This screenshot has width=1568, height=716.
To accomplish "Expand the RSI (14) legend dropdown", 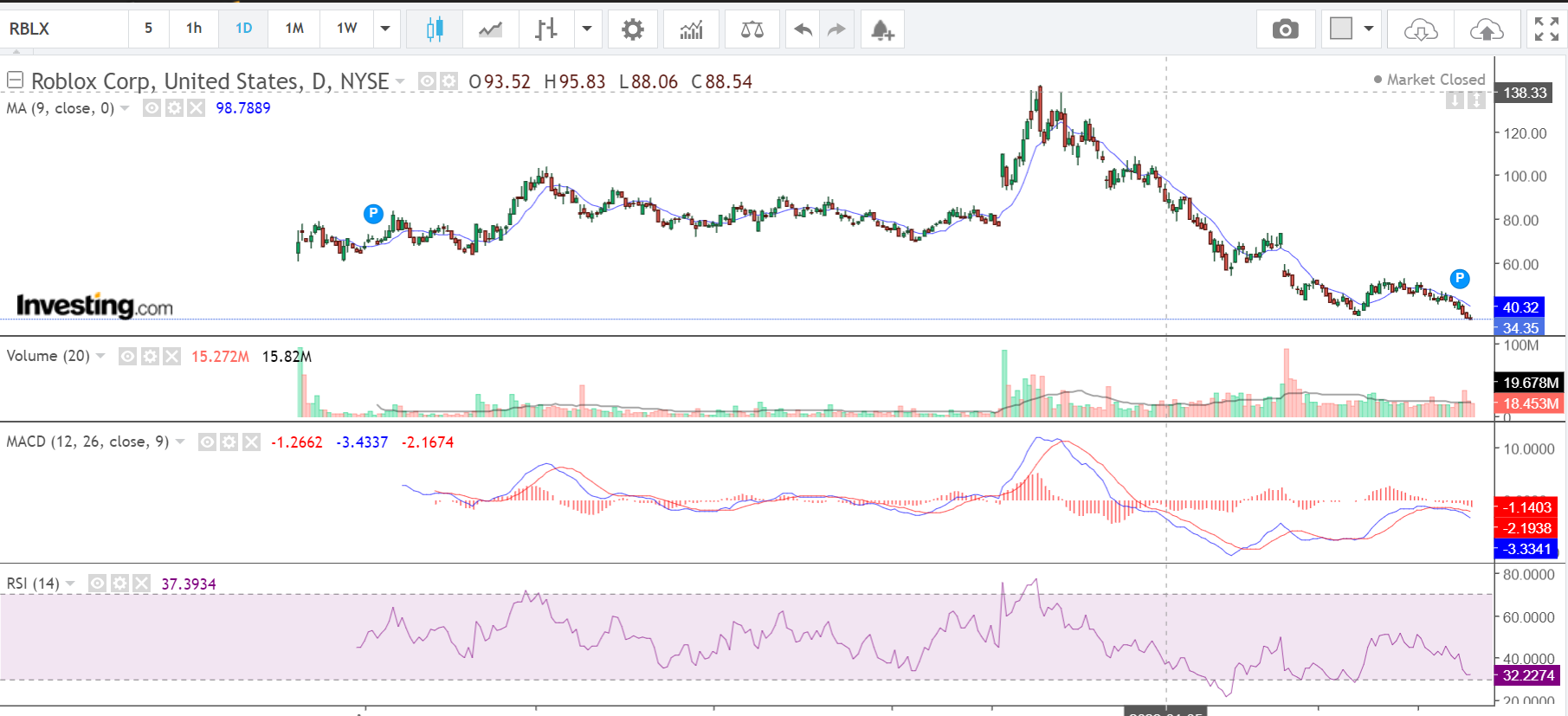I will (x=70, y=584).
